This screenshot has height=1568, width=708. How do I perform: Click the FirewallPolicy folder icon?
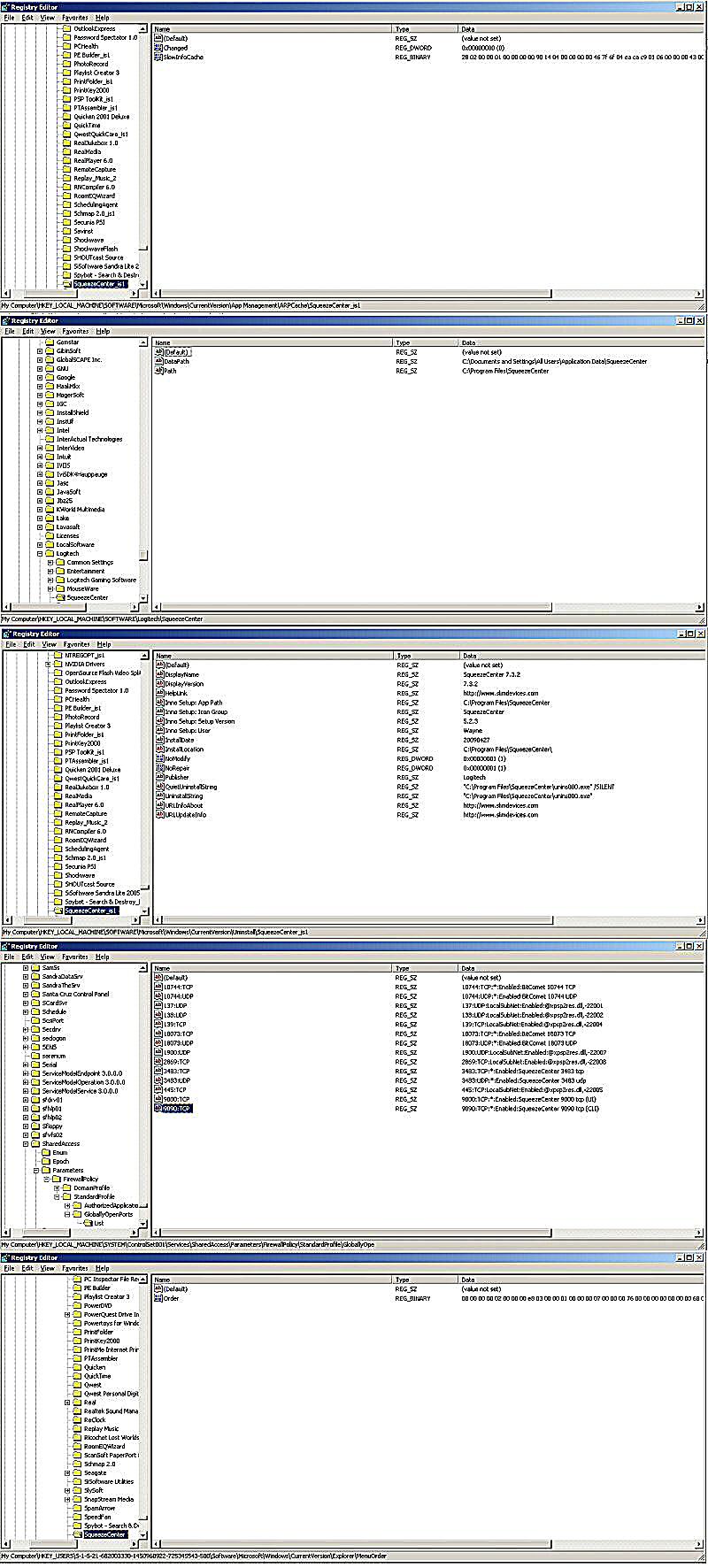56,1179
